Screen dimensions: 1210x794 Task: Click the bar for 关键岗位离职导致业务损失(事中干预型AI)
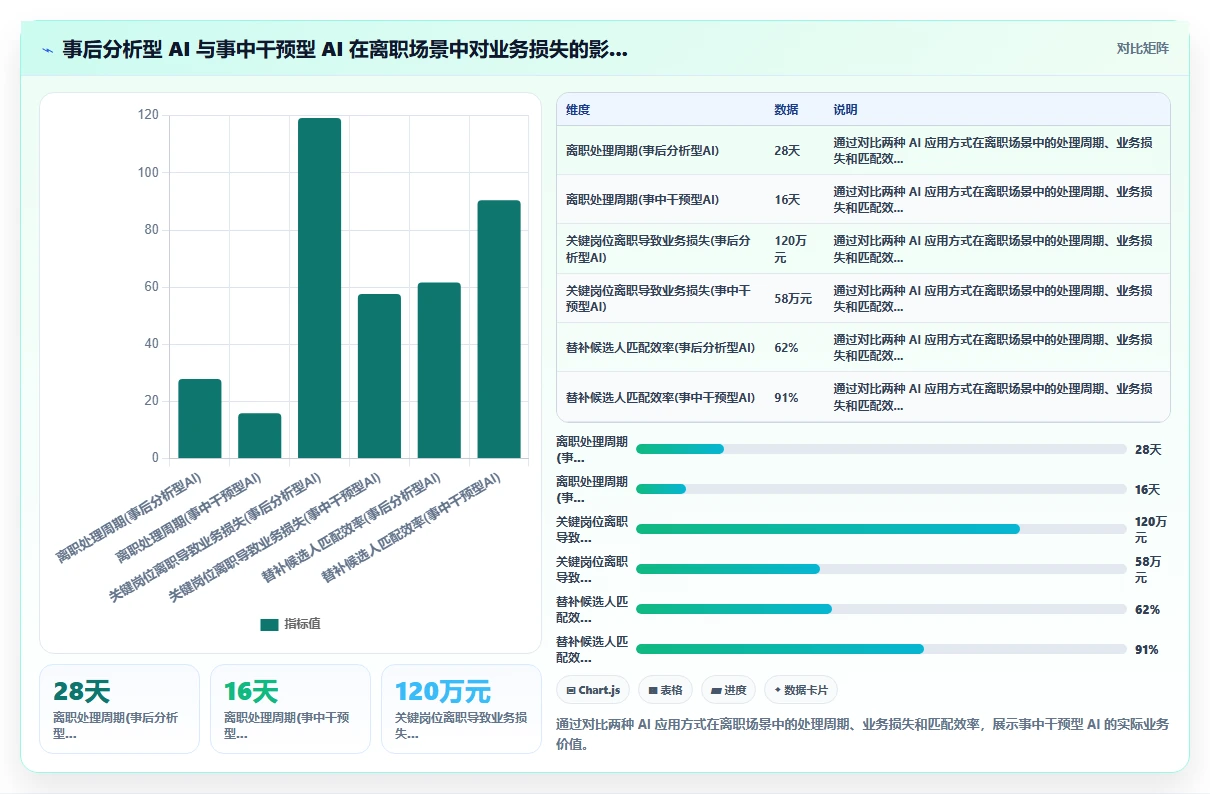(379, 376)
